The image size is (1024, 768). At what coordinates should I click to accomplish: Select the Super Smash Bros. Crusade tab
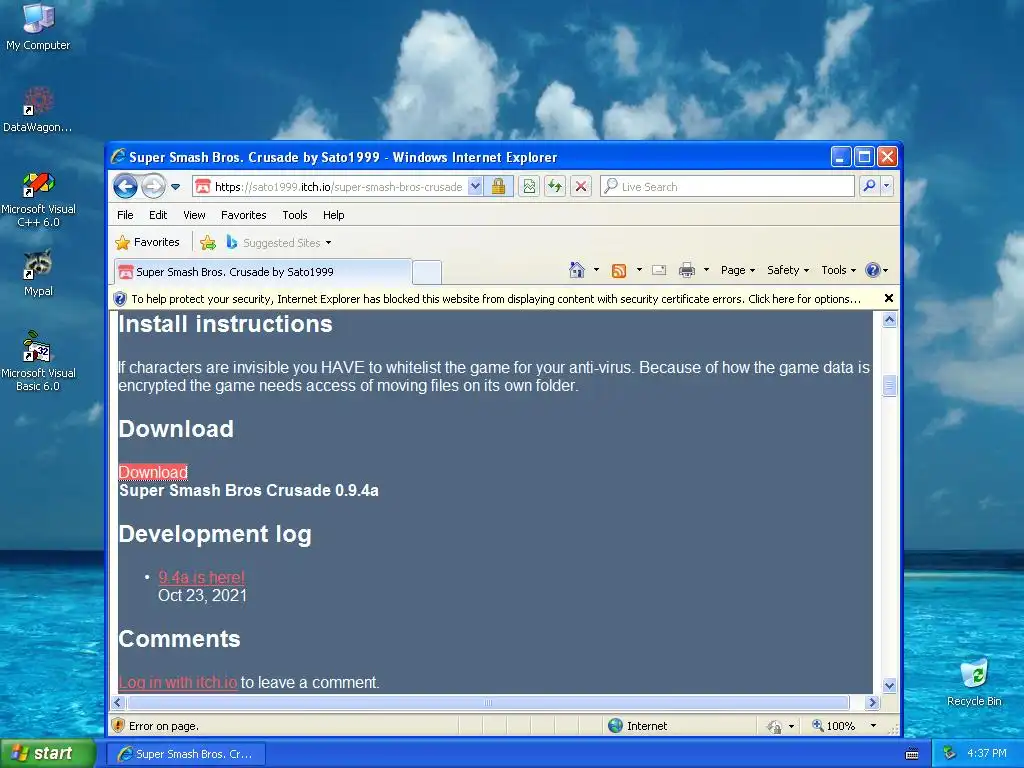click(263, 272)
